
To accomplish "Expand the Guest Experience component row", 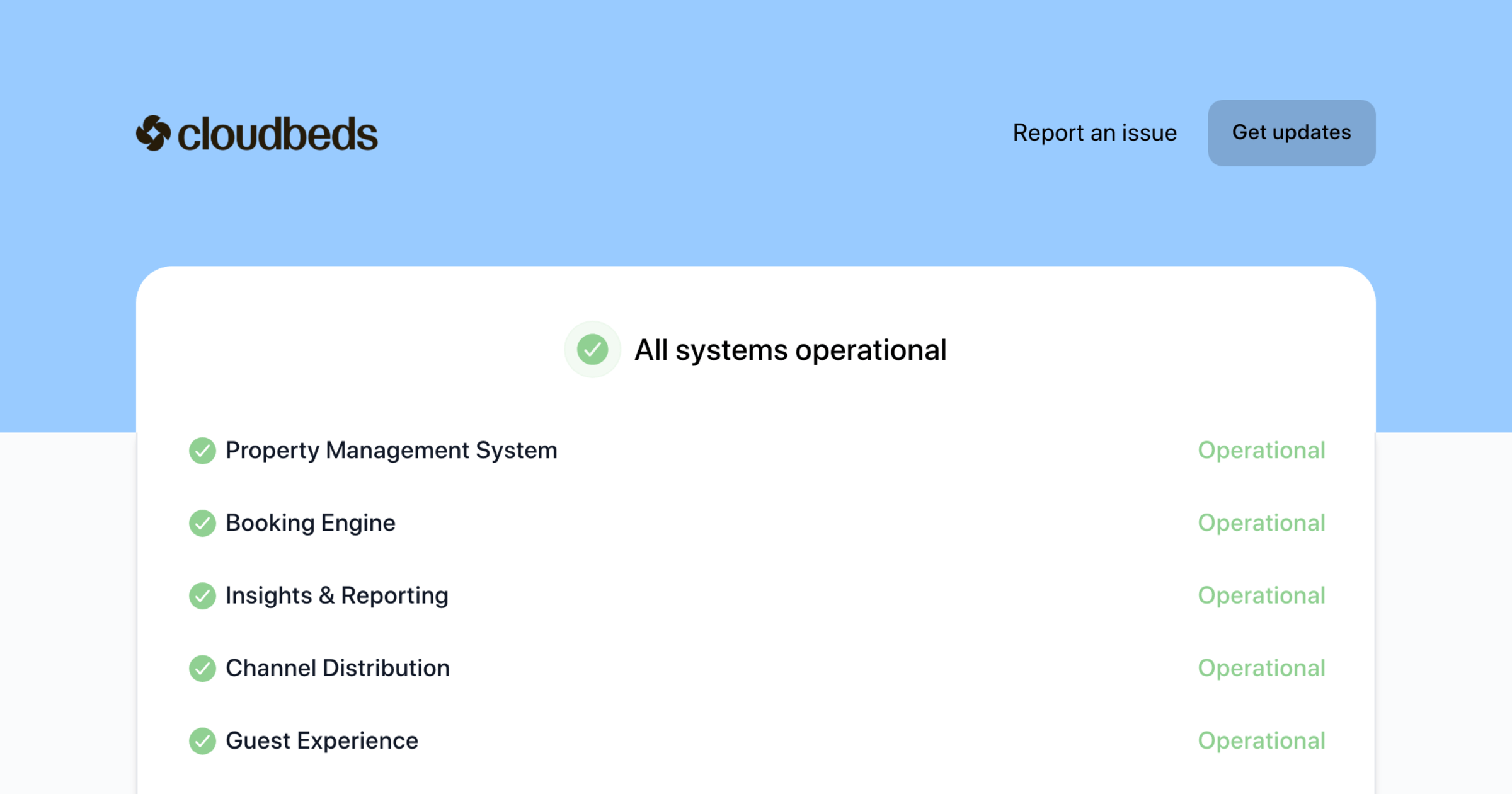I will (321, 740).
